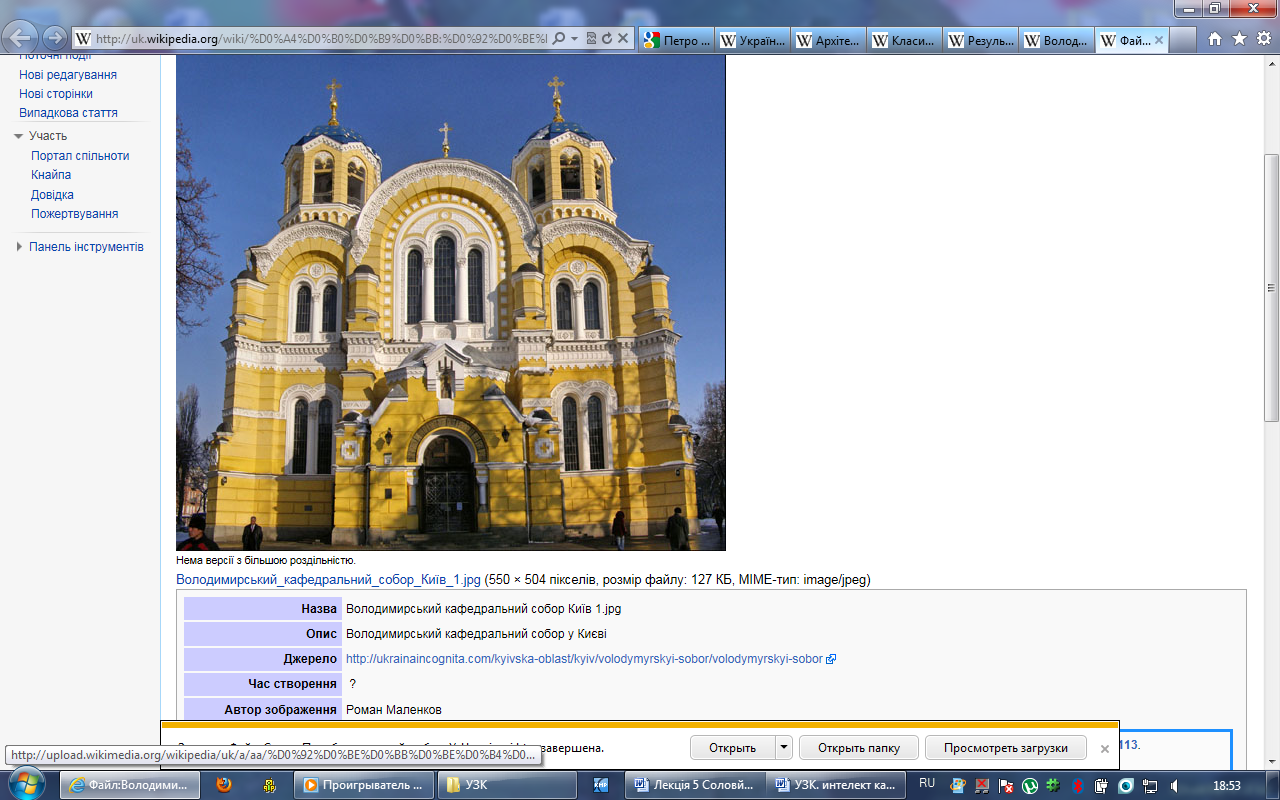Open 'Пожертвування' sidebar link
Image resolution: width=1280 pixels, height=800 pixels.
75,214
